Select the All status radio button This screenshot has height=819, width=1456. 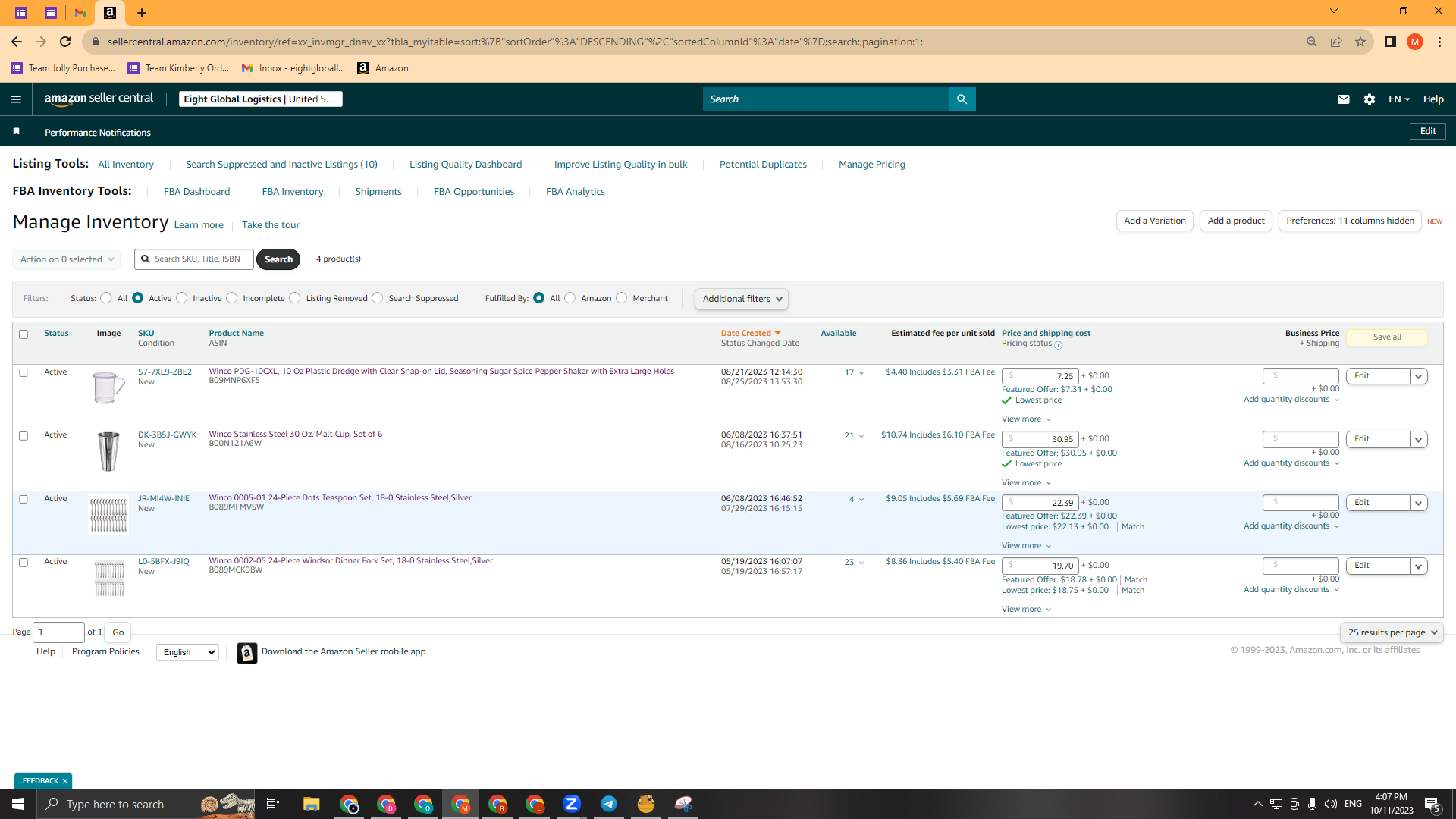point(106,298)
